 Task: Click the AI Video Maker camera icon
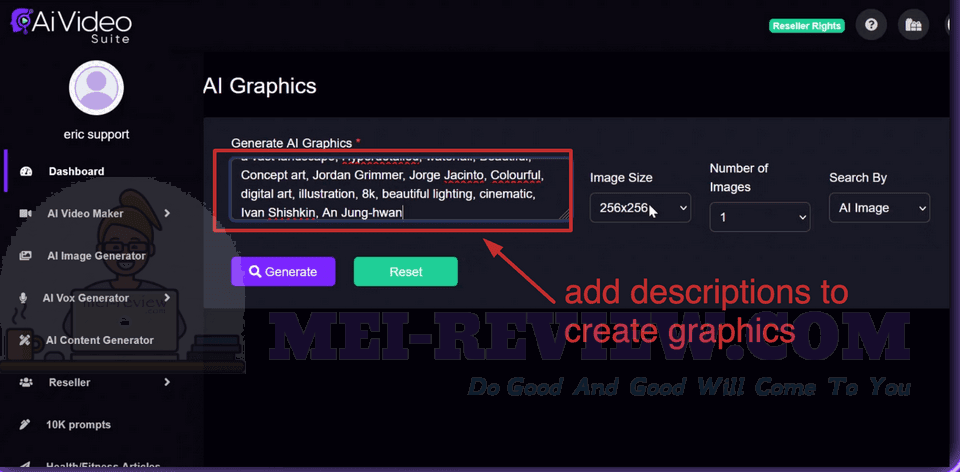26,214
